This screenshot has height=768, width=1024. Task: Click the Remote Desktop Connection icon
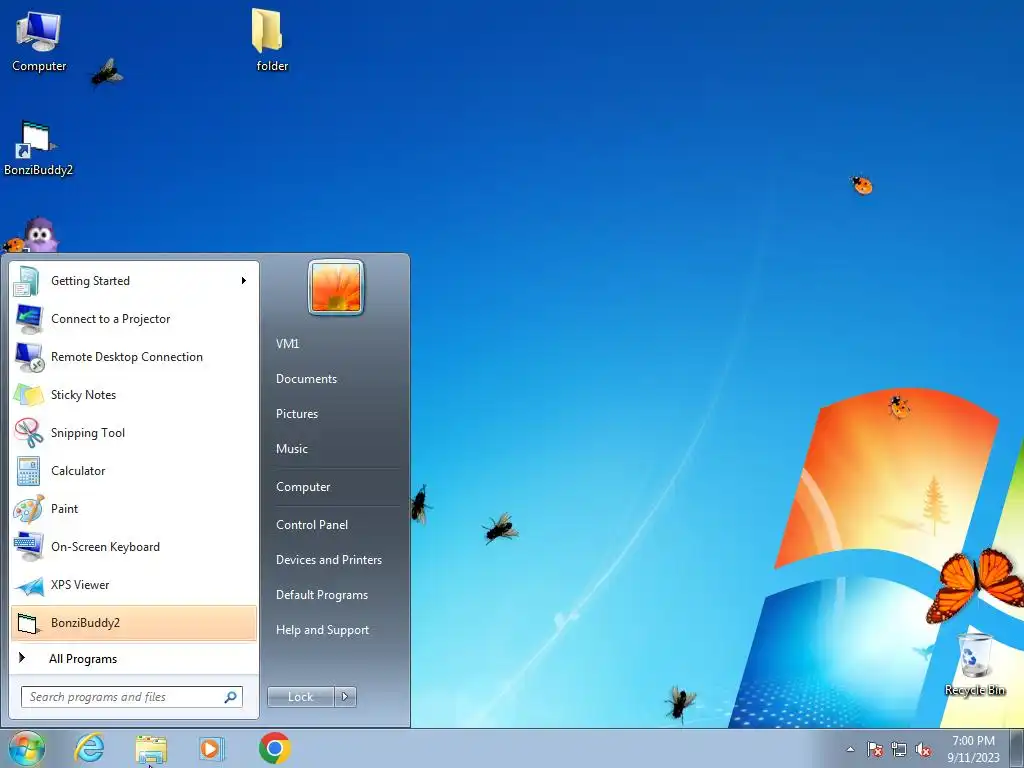tap(28, 357)
